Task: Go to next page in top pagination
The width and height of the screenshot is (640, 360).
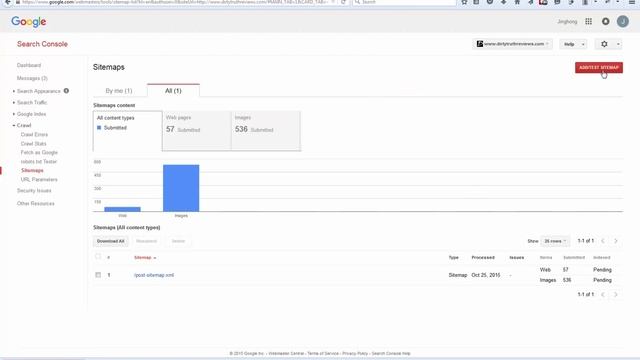Action: (616, 241)
